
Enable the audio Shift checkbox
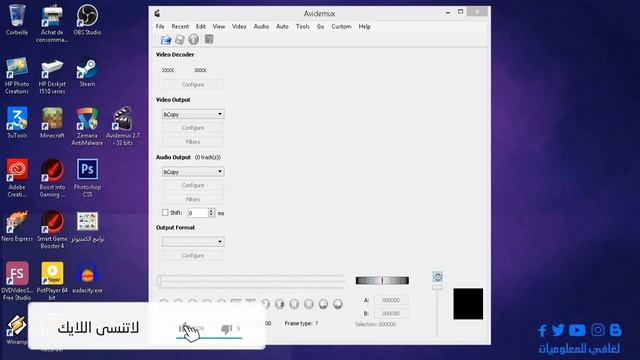[x=165, y=213]
